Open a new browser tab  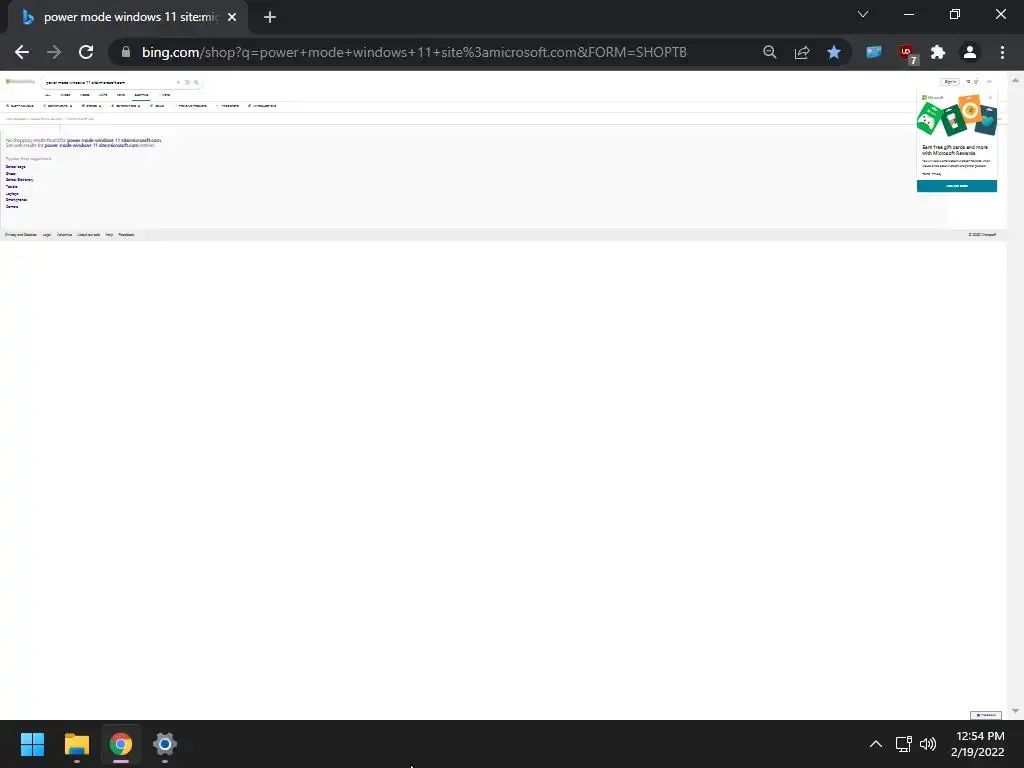click(x=270, y=17)
